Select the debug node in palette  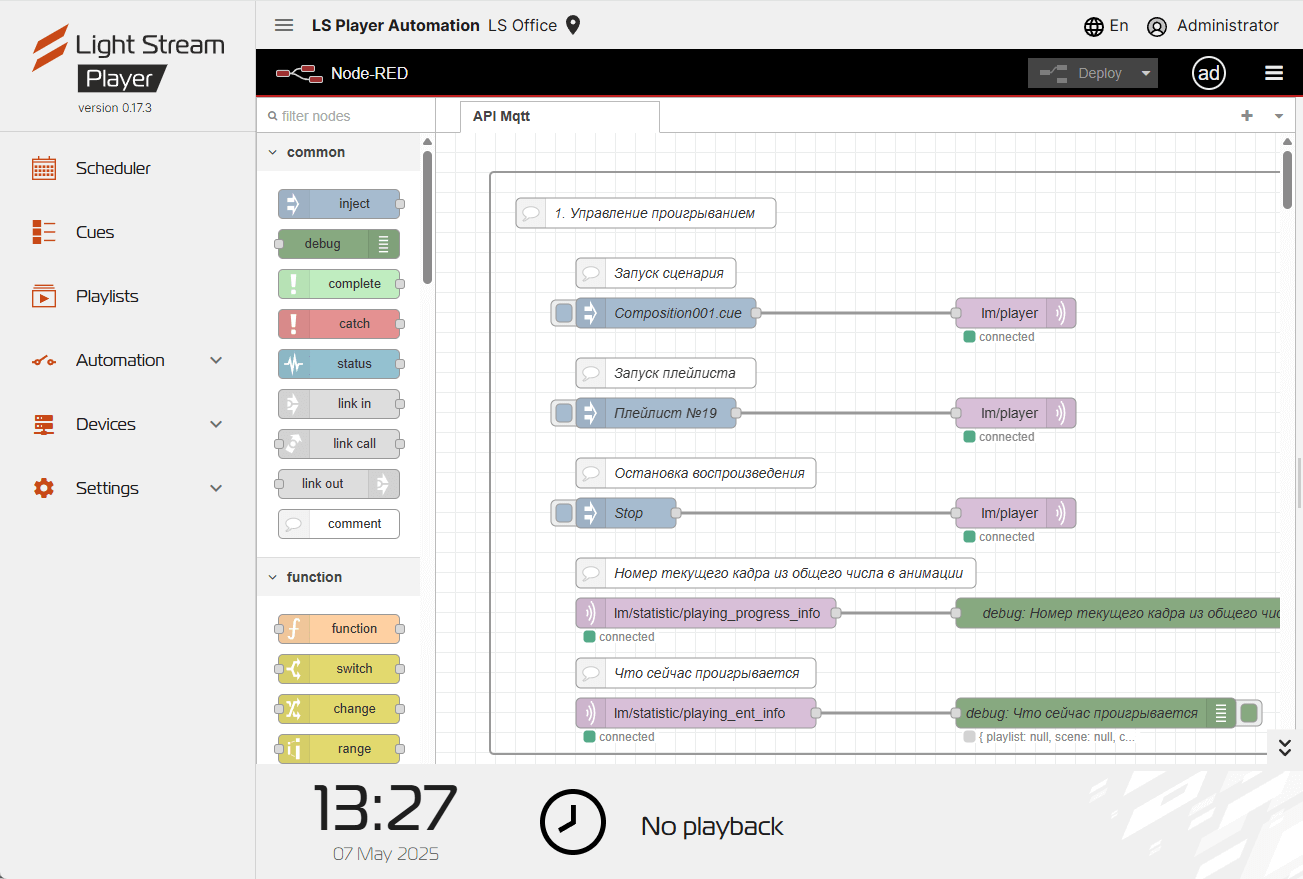[339, 244]
